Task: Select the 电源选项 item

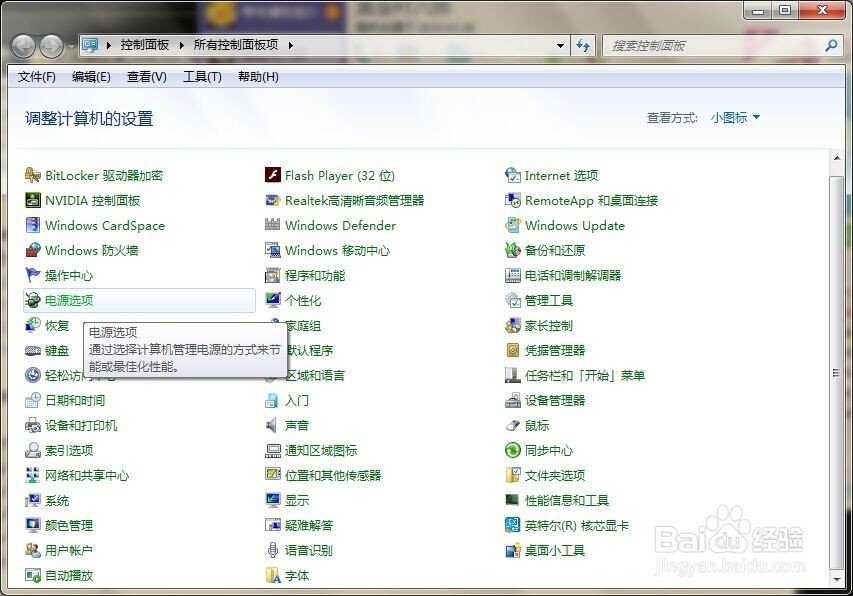Action: (x=68, y=300)
